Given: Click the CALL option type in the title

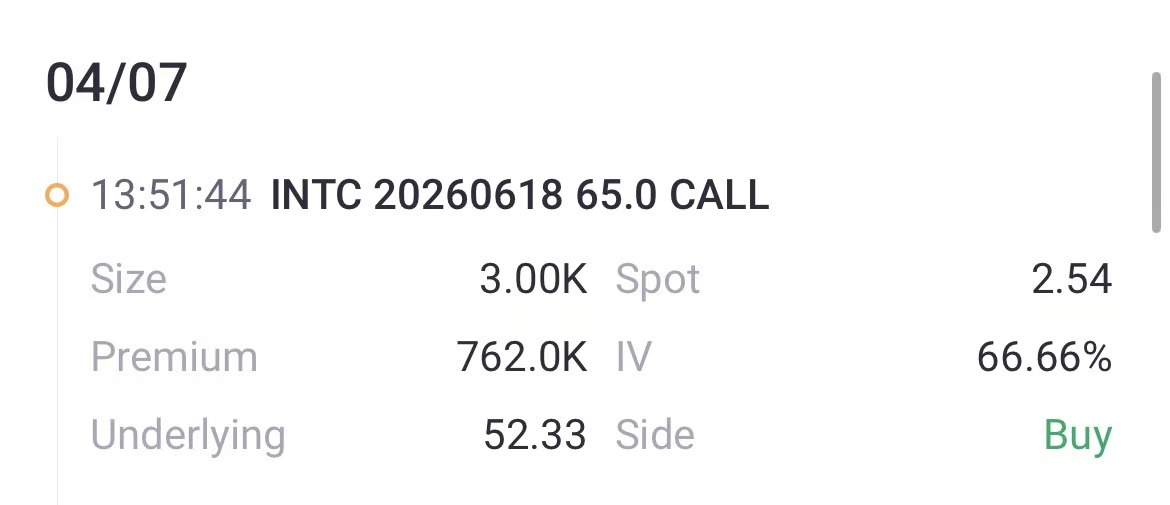Looking at the screenshot, I should tap(719, 196).
